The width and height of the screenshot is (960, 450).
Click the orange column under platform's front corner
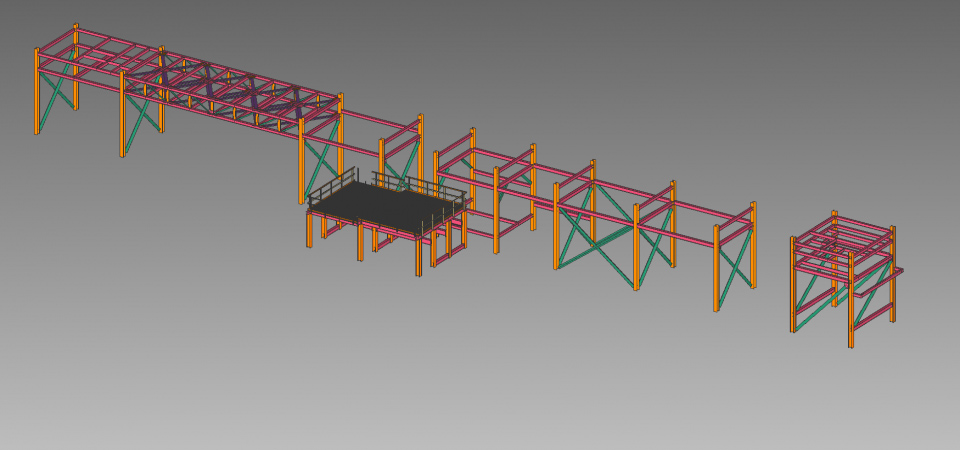[x=418, y=257]
